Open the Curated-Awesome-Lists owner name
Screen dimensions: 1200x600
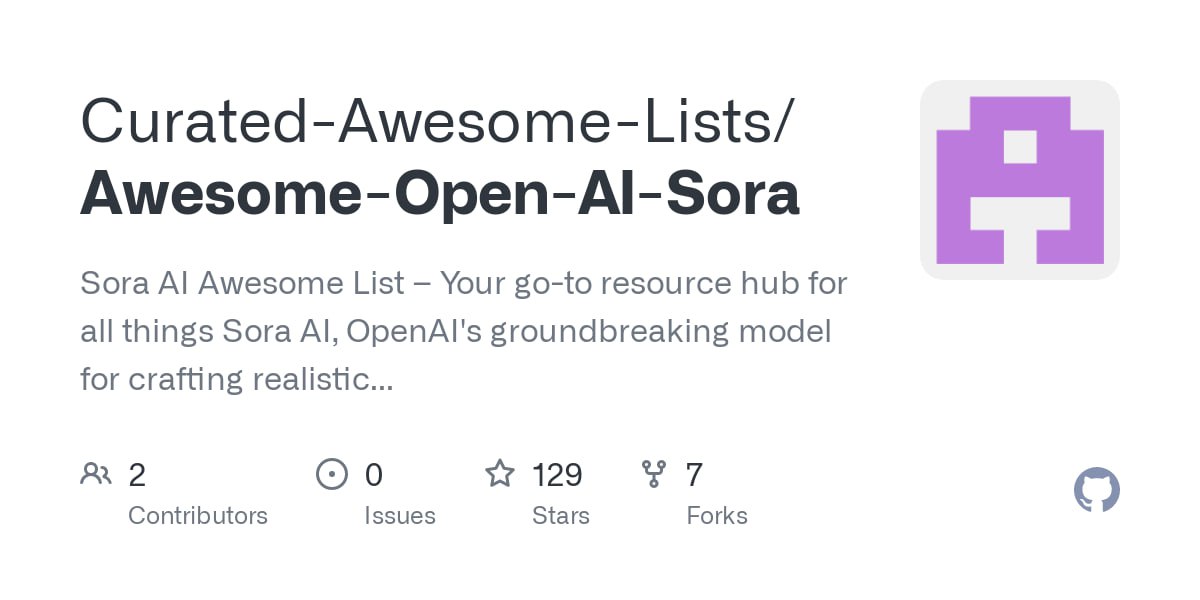436,121
